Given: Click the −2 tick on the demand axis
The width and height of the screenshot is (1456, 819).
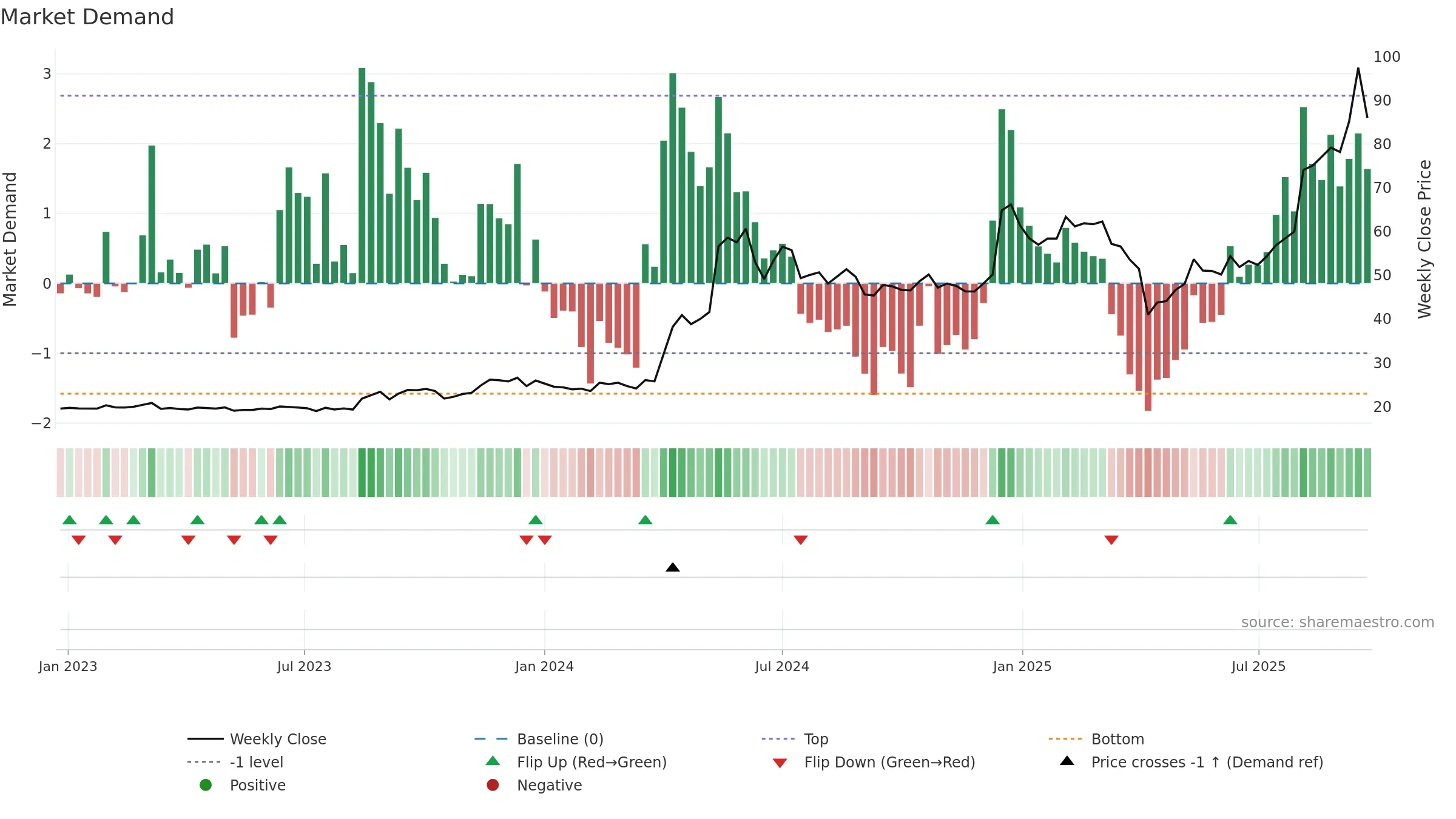Looking at the screenshot, I should (41, 423).
